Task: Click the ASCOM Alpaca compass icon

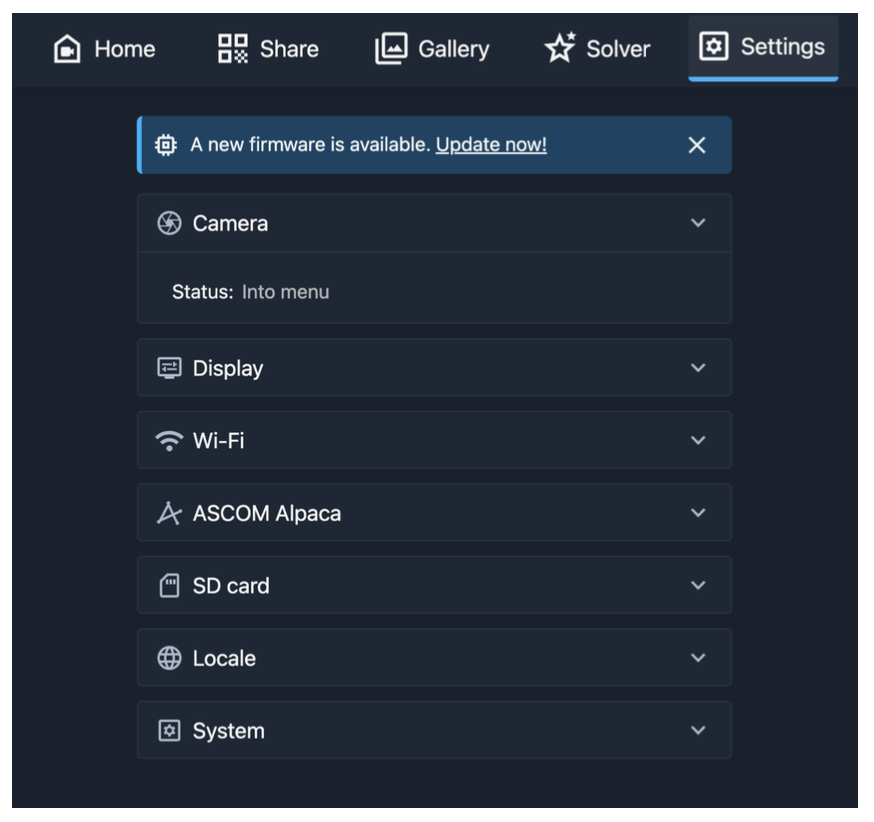Action: pos(169,514)
